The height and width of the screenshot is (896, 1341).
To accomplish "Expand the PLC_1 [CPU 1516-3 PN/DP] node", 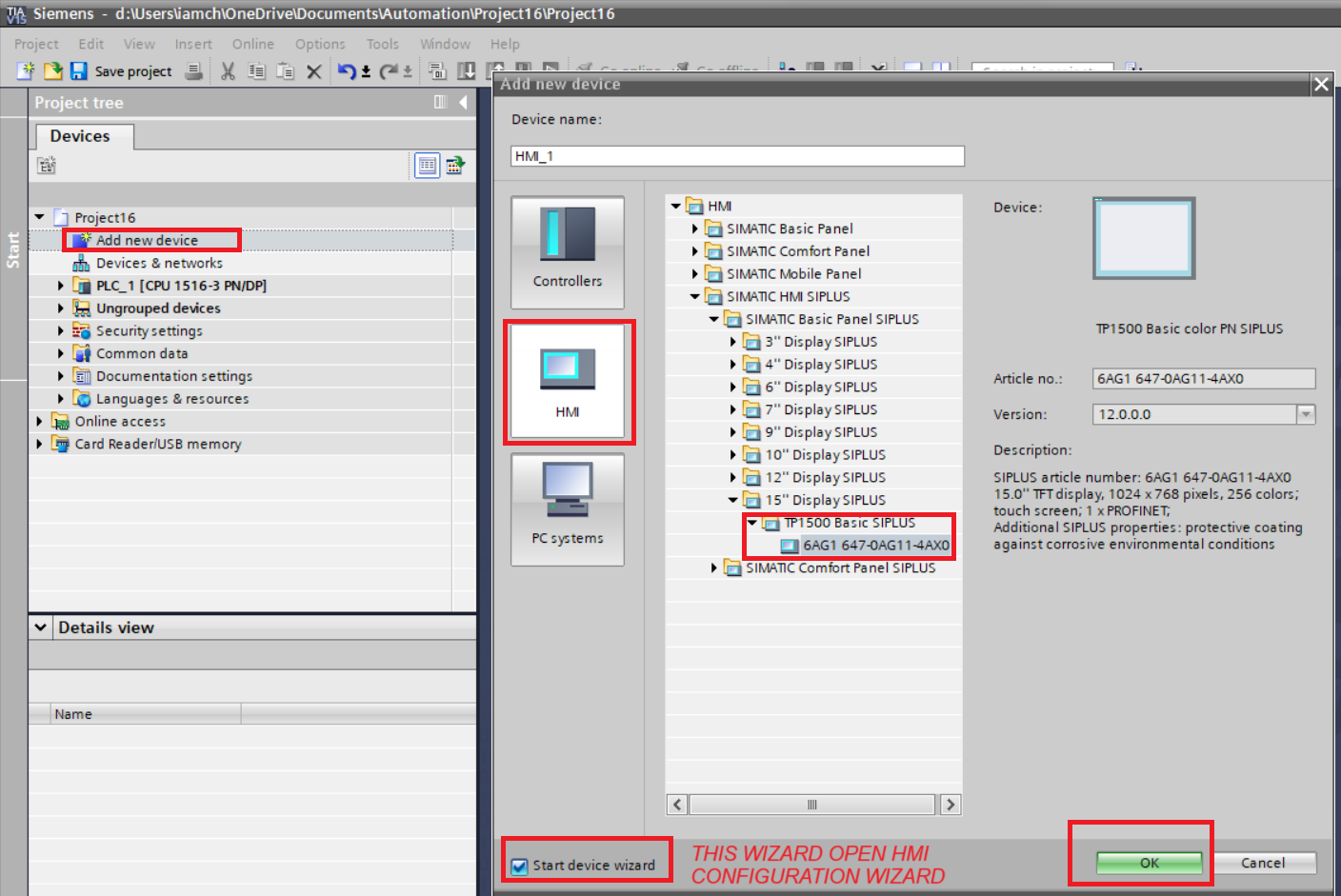I will pyautogui.click(x=61, y=286).
